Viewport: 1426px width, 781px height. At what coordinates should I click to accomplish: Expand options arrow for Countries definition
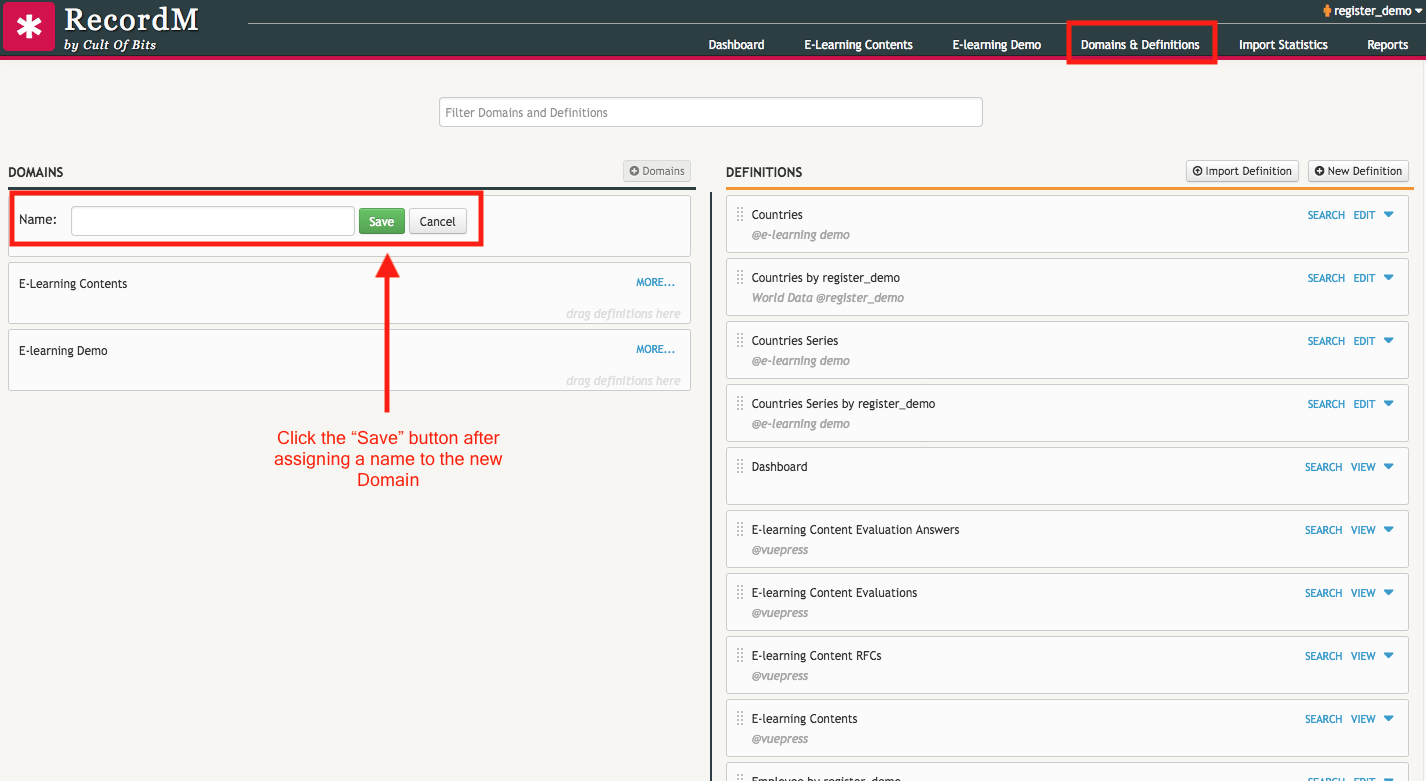click(x=1388, y=214)
